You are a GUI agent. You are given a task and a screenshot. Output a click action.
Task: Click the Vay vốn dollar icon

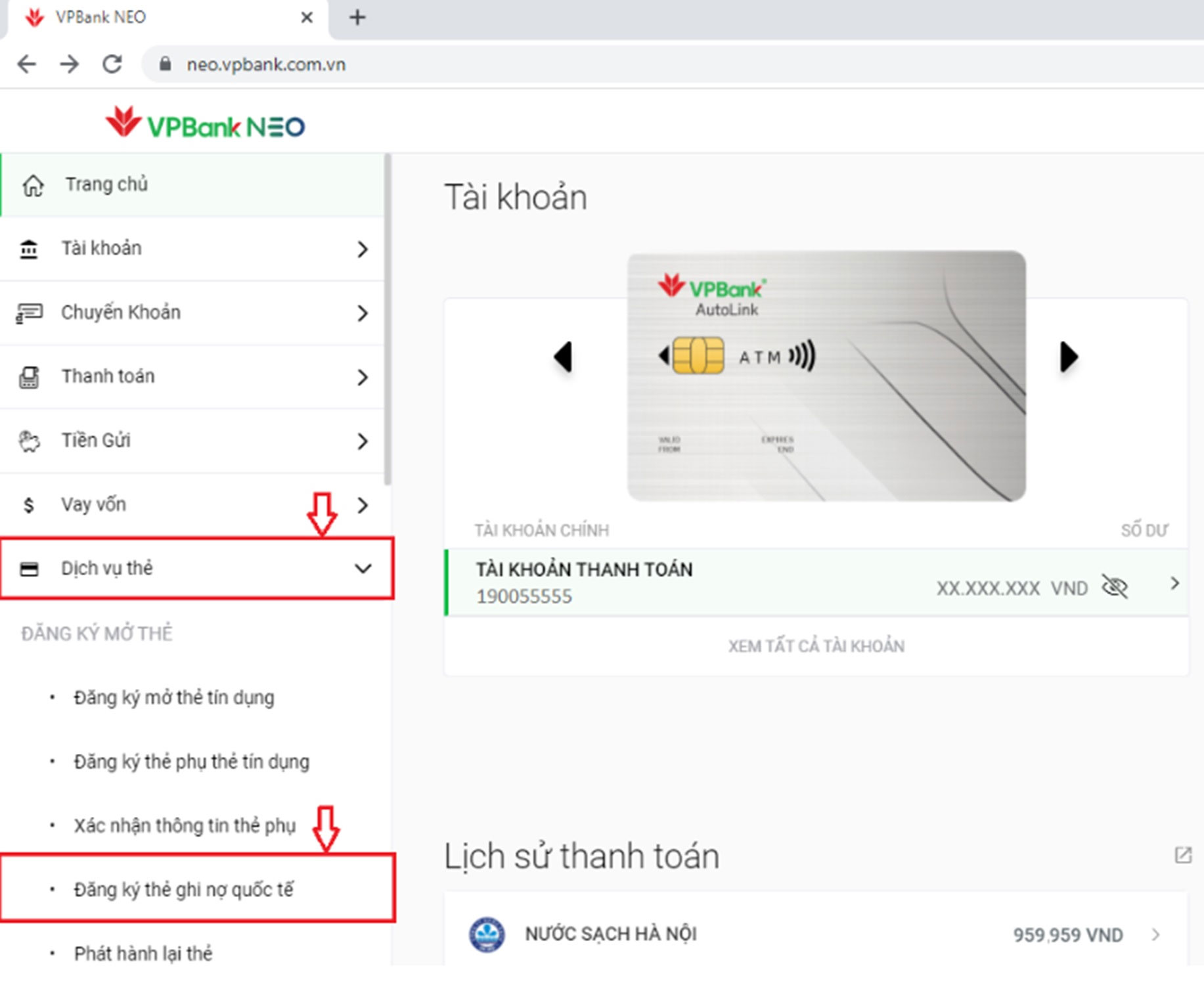tap(29, 504)
